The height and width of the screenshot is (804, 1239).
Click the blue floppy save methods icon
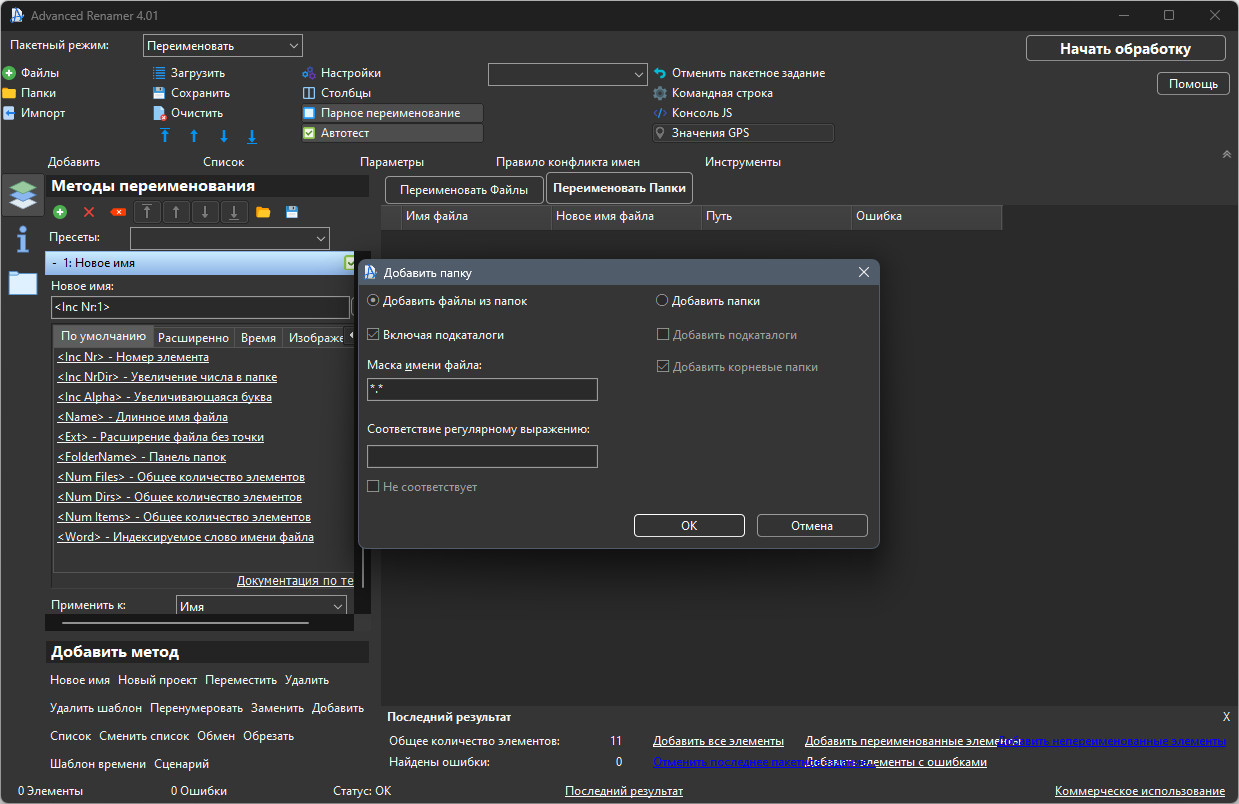point(292,212)
